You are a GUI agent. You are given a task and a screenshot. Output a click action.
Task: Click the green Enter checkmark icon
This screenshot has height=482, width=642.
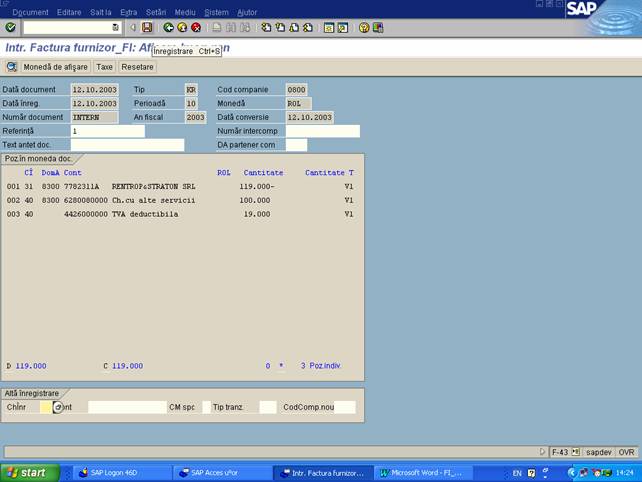pyautogui.click(x=10, y=28)
